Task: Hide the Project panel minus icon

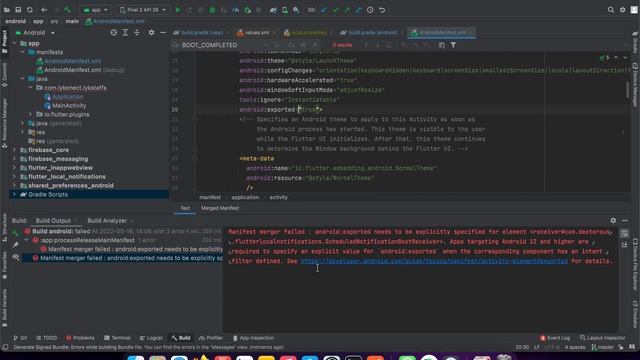Action: pos(163,33)
